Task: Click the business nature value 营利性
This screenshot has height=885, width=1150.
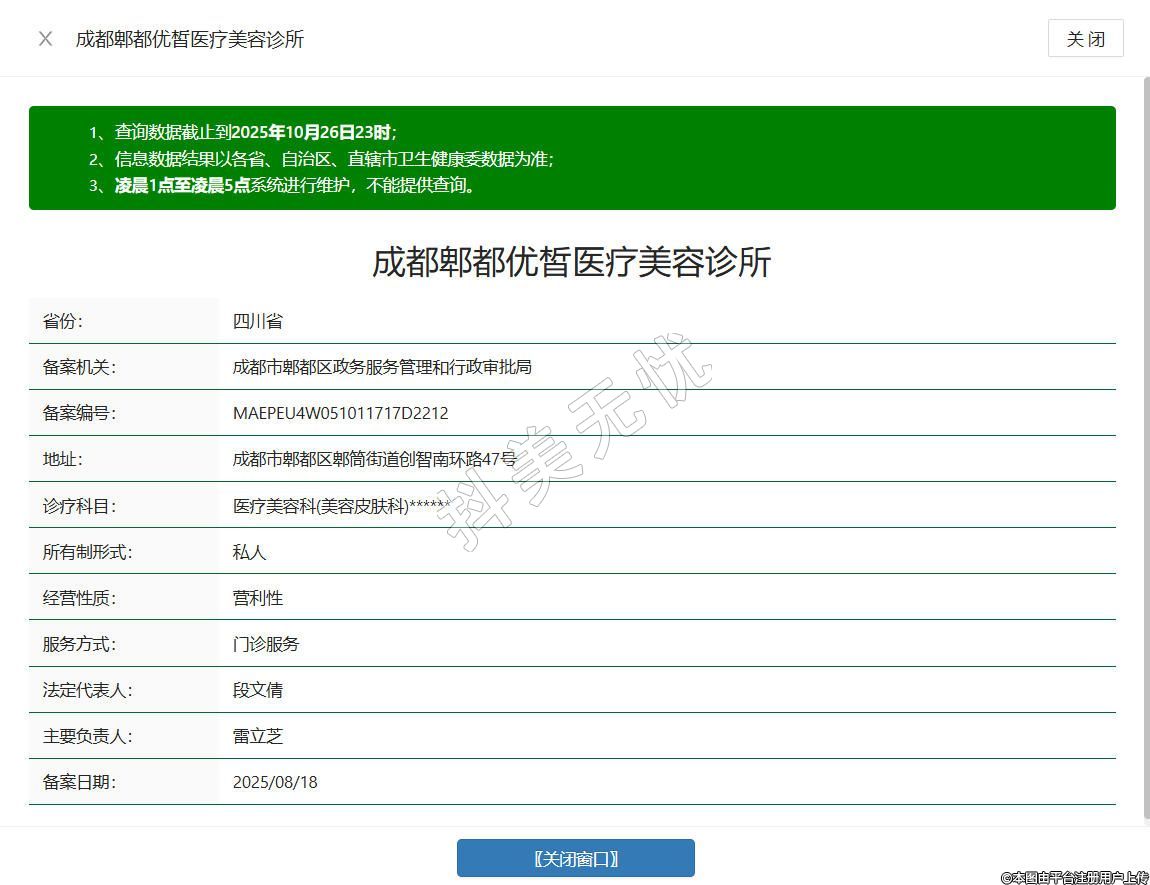Action: (258, 598)
